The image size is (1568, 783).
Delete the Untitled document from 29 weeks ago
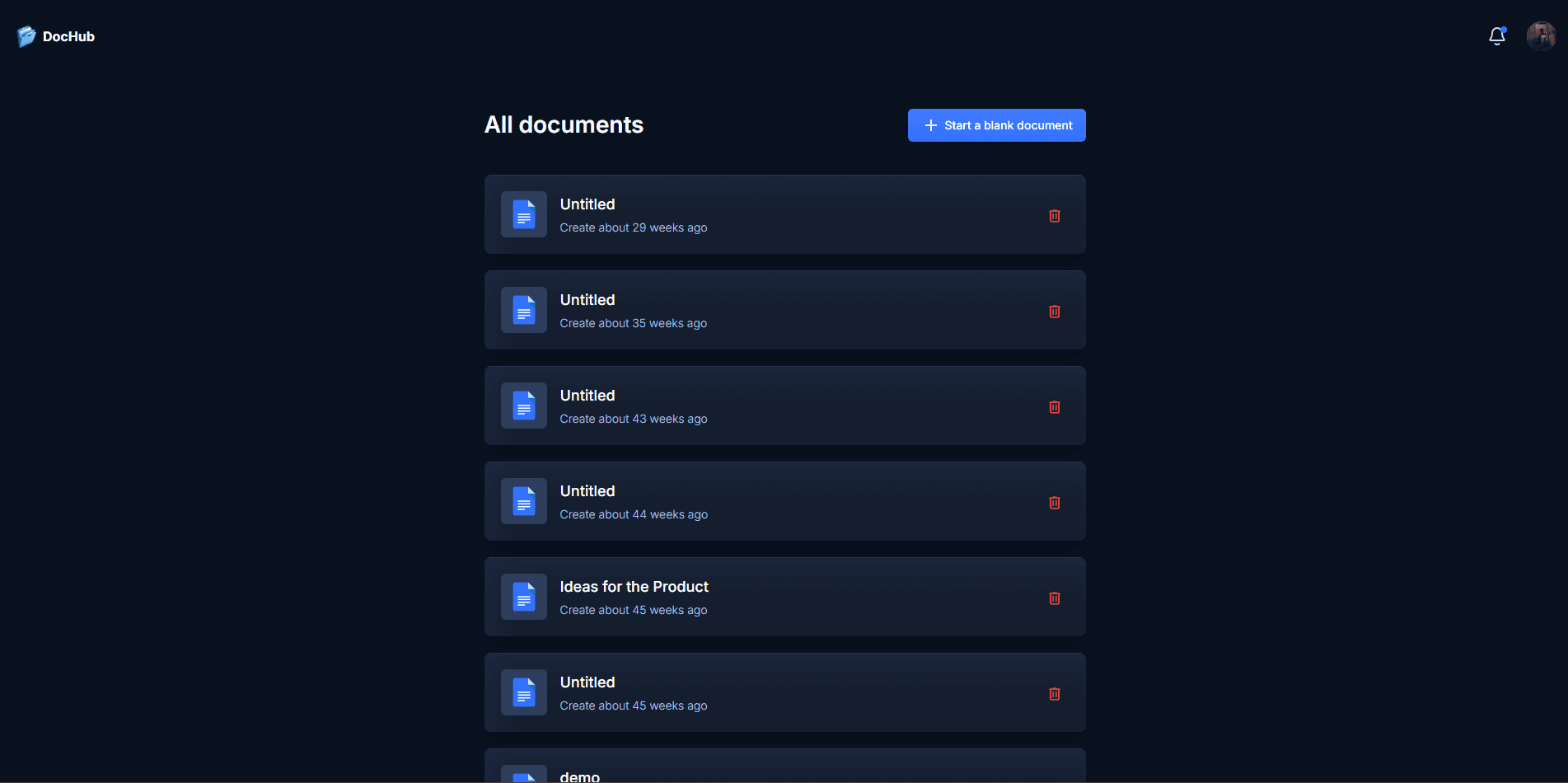coord(1054,216)
